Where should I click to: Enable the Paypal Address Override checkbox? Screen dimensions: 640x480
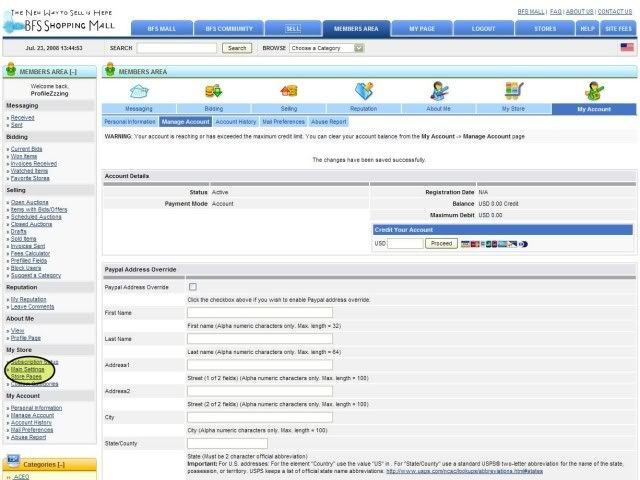193,287
